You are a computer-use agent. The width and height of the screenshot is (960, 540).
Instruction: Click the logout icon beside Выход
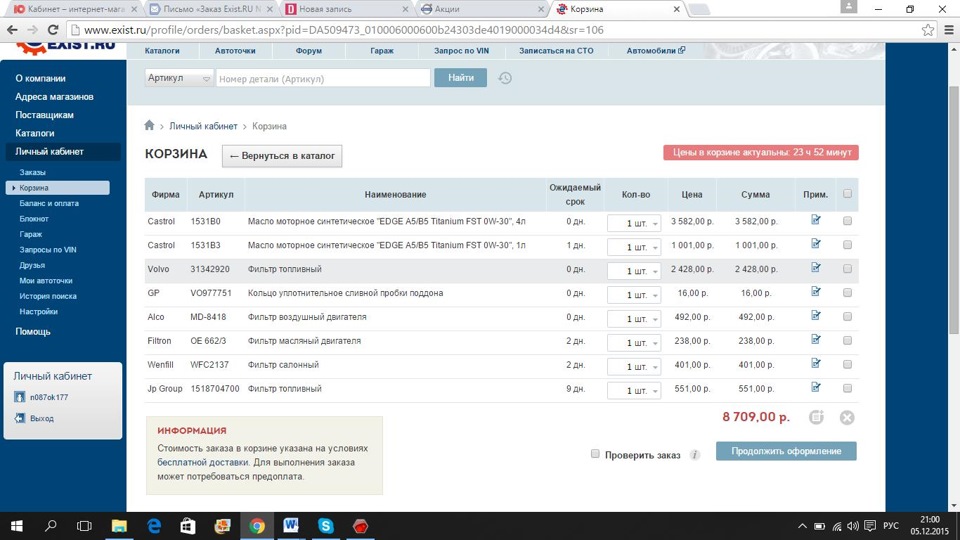tap(20, 418)
